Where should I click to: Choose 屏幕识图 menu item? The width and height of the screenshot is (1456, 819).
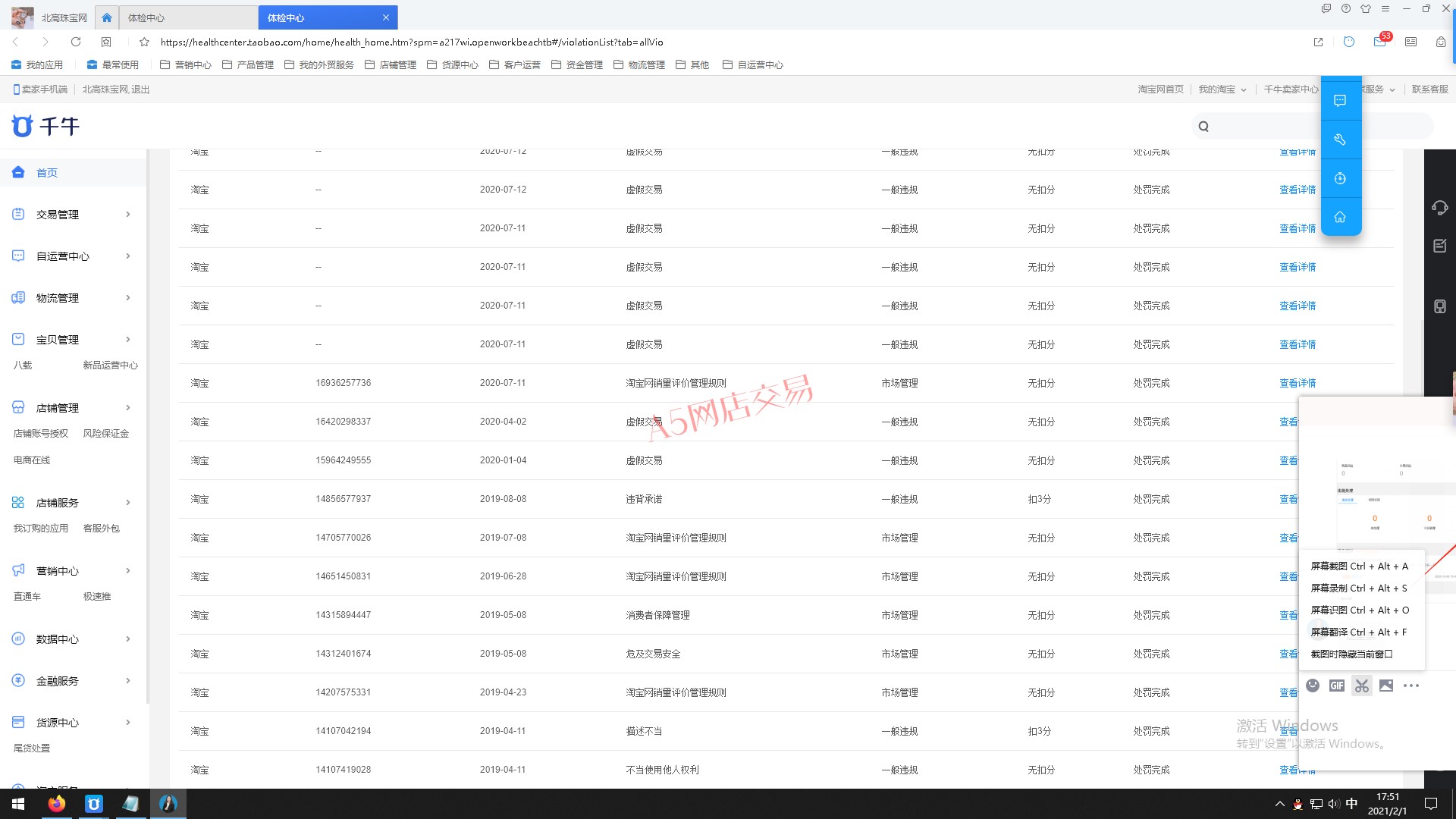click(x=1360, y=610)
